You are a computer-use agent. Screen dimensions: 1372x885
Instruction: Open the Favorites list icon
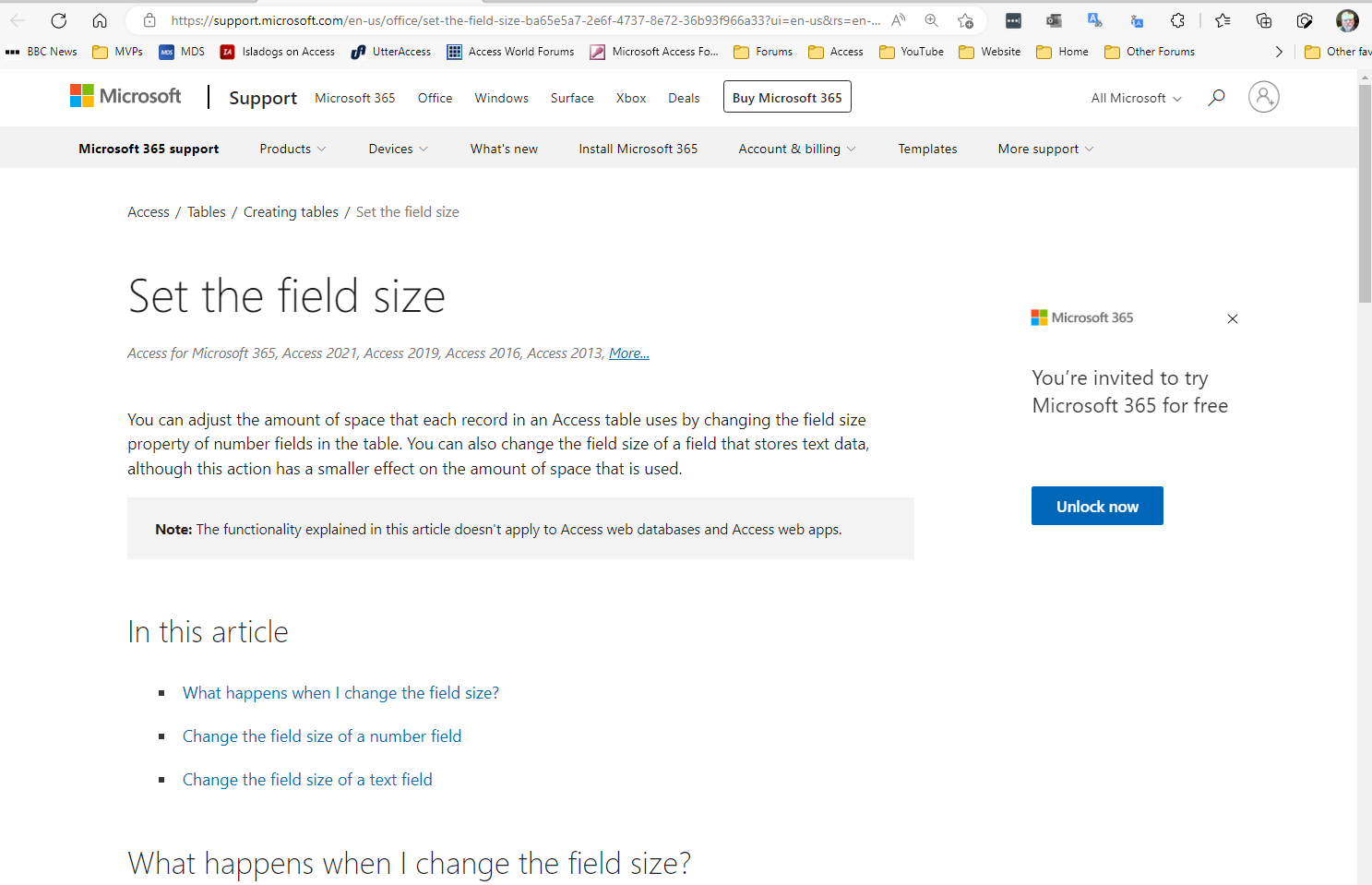1223,20
